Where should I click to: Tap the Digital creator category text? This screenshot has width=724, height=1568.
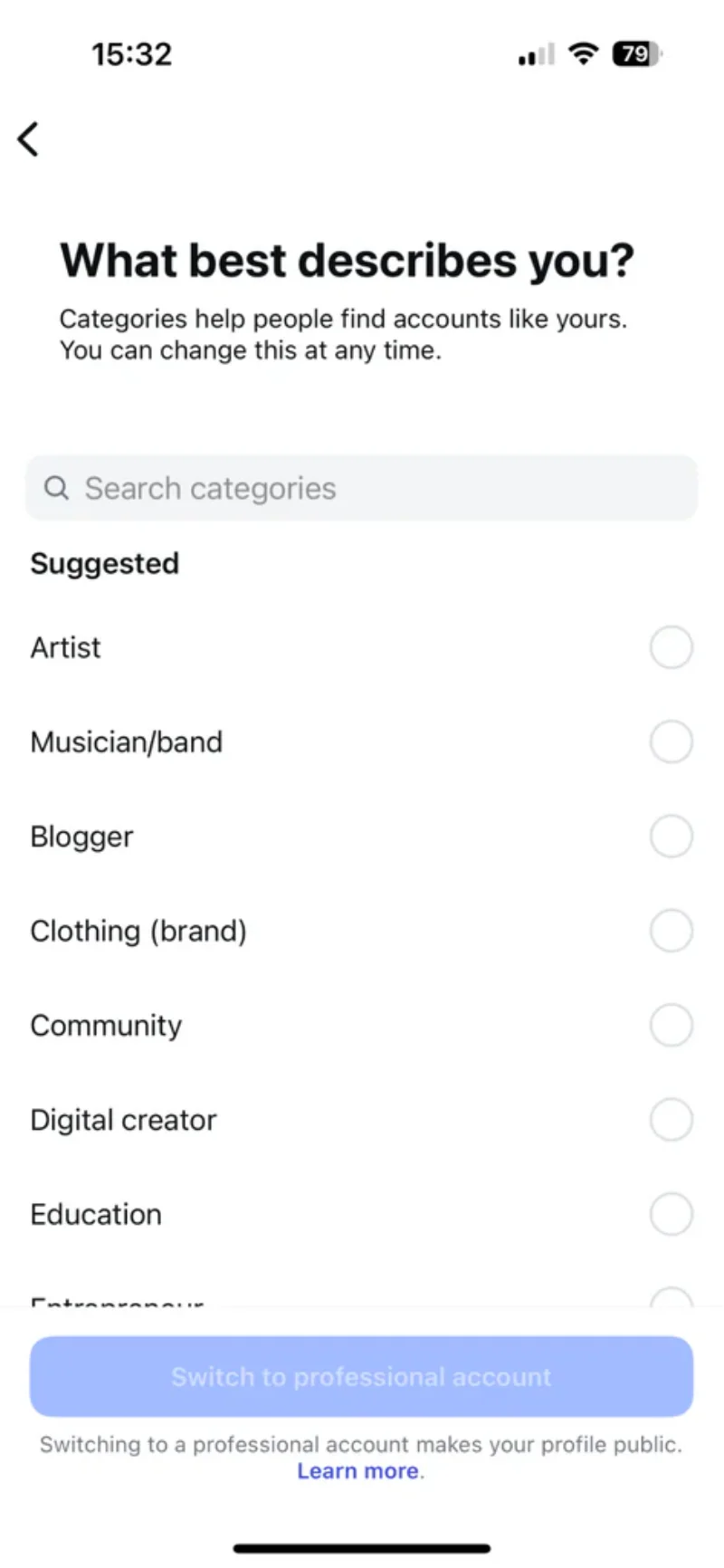123,1120
